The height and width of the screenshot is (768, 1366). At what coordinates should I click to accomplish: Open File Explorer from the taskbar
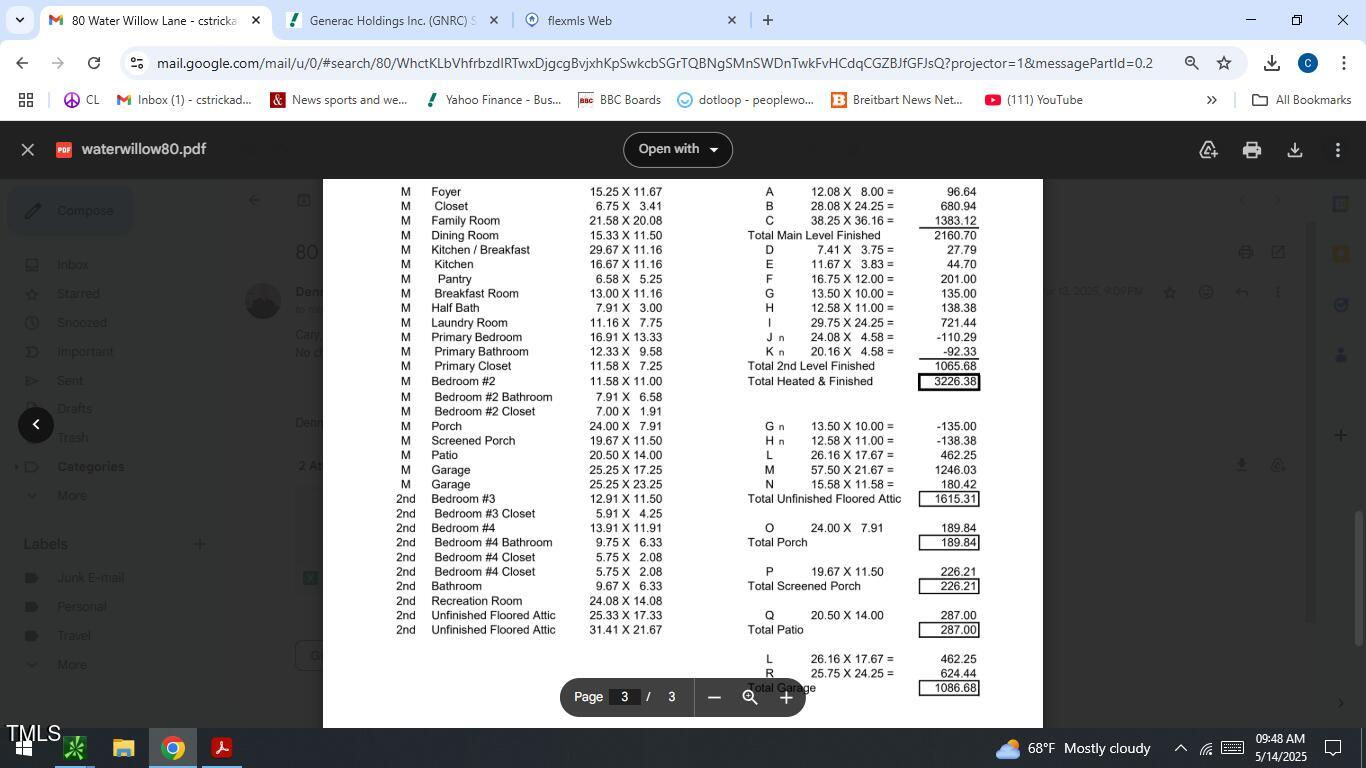[123, 748]
